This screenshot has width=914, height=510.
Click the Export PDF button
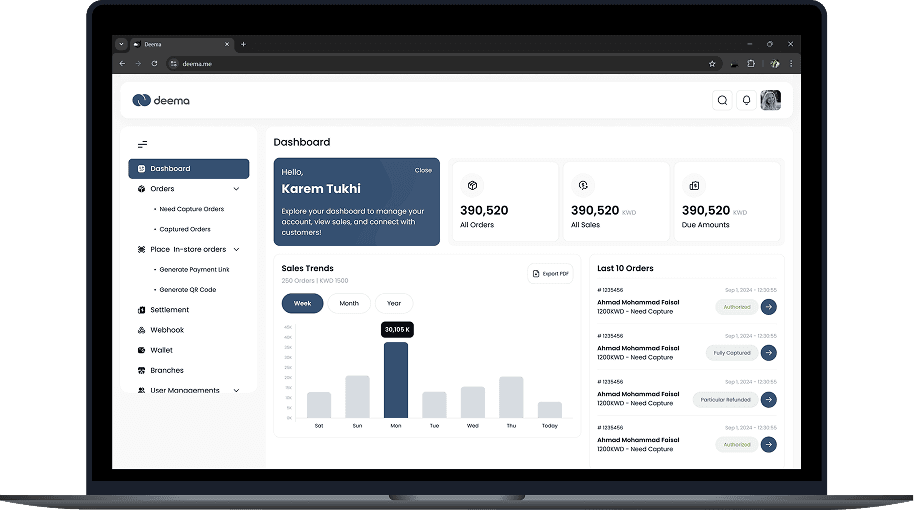point(551,273)
